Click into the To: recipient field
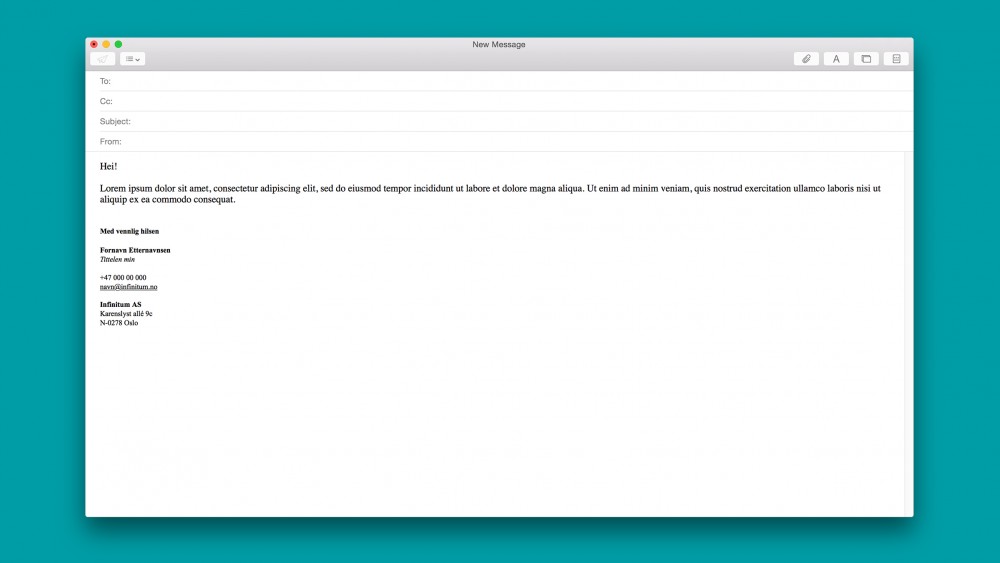This screenshot has height=563, width=1000. coord(500,81)
